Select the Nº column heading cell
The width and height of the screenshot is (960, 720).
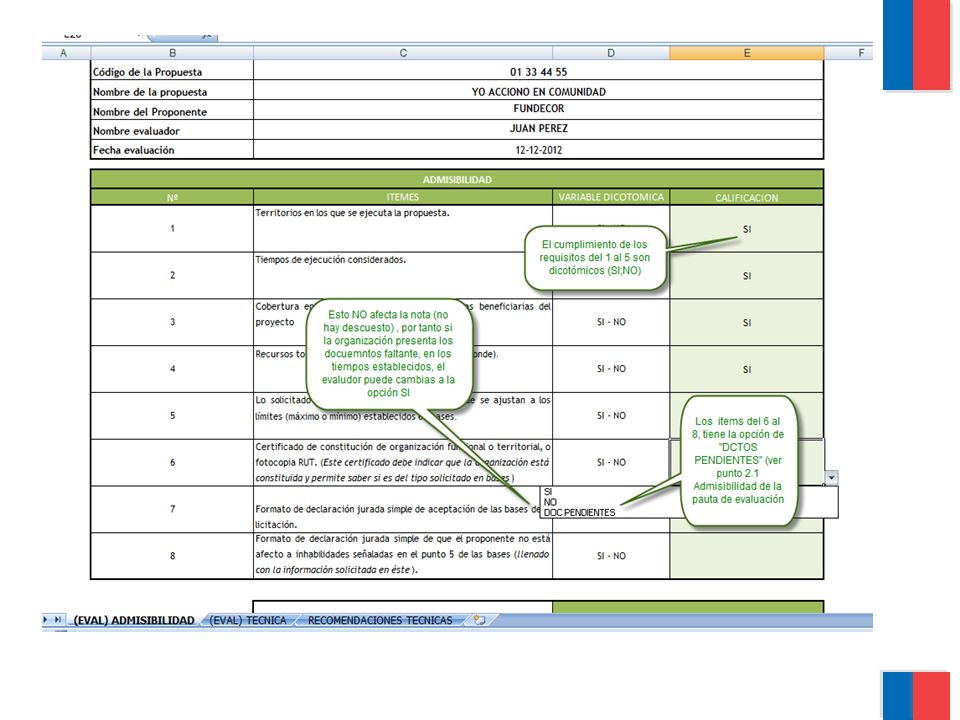coord(172,197)
